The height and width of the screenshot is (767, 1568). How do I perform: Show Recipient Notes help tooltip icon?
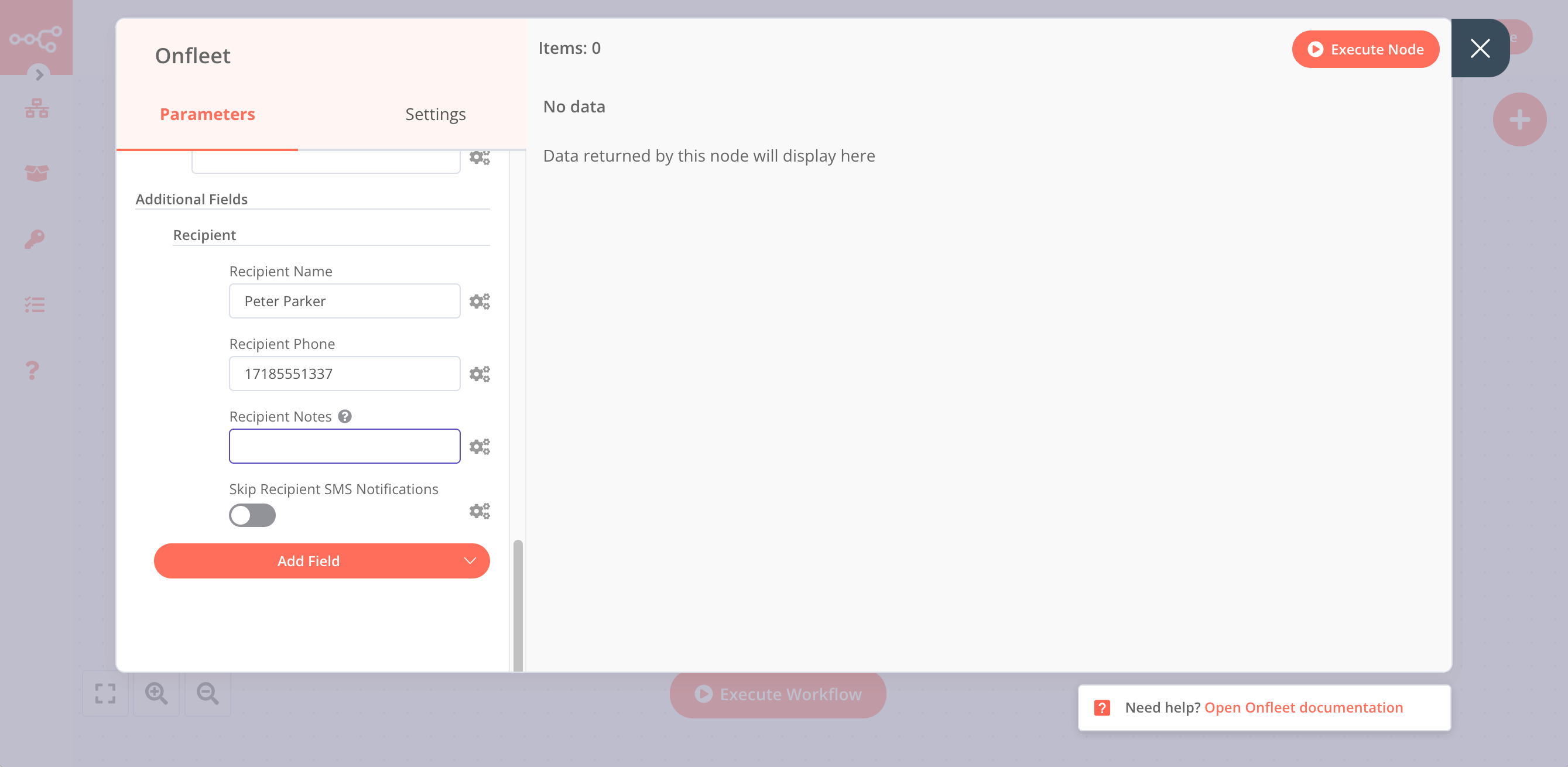click(345, 416)
